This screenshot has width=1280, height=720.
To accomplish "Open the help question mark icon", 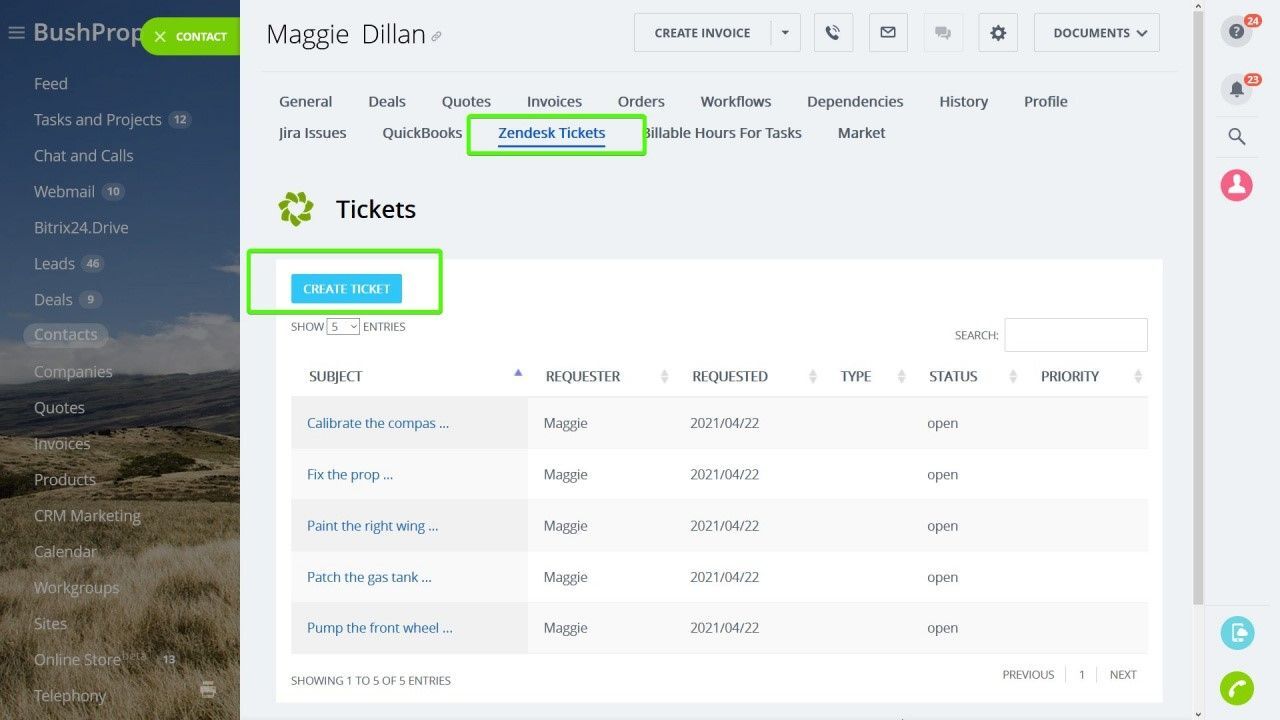I will point(1236,32).
